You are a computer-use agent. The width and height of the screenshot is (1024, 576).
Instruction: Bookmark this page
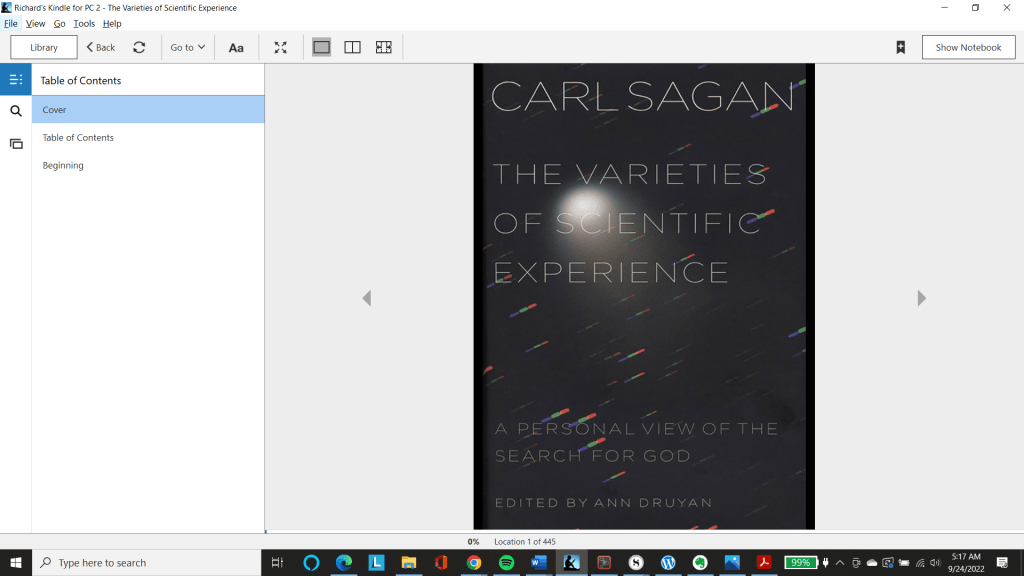click(900, 47)
